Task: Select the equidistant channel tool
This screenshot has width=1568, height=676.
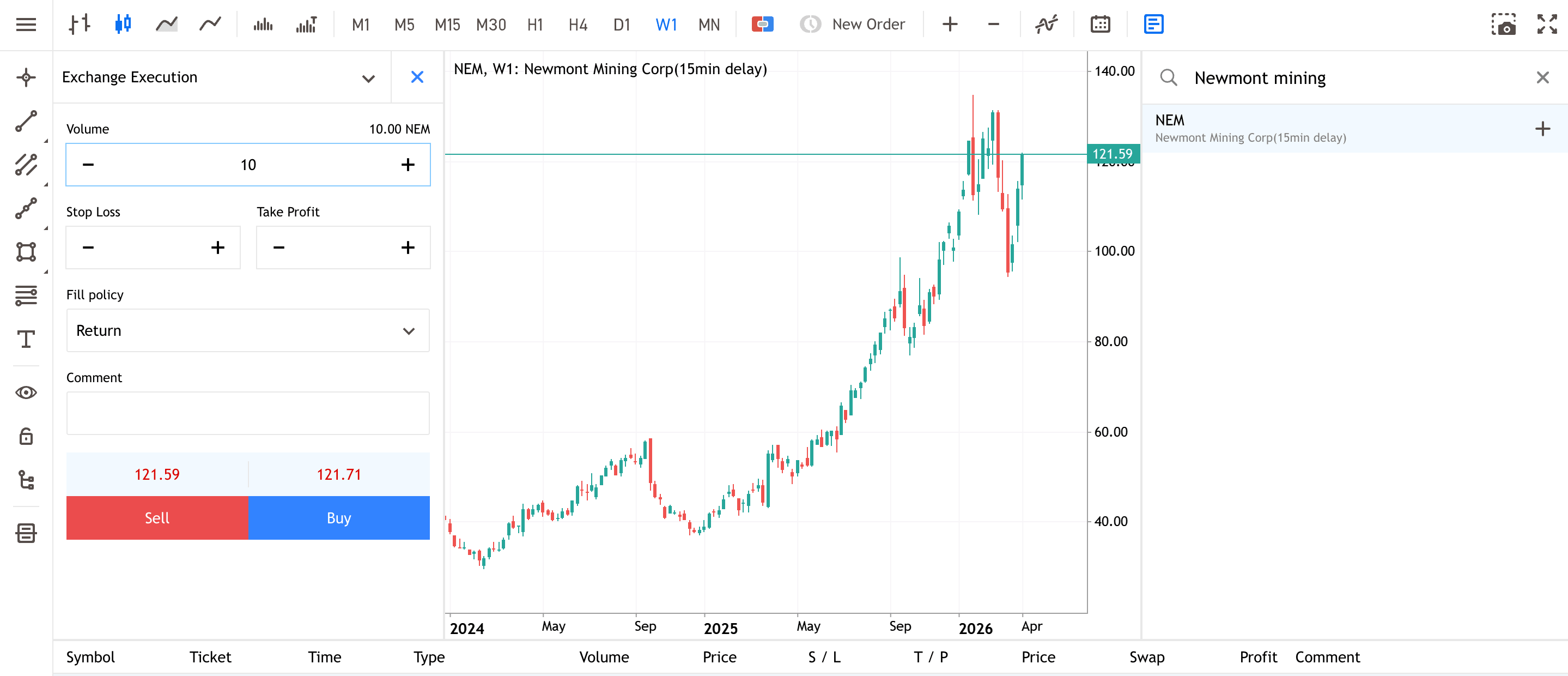Action: click(26, 165)
